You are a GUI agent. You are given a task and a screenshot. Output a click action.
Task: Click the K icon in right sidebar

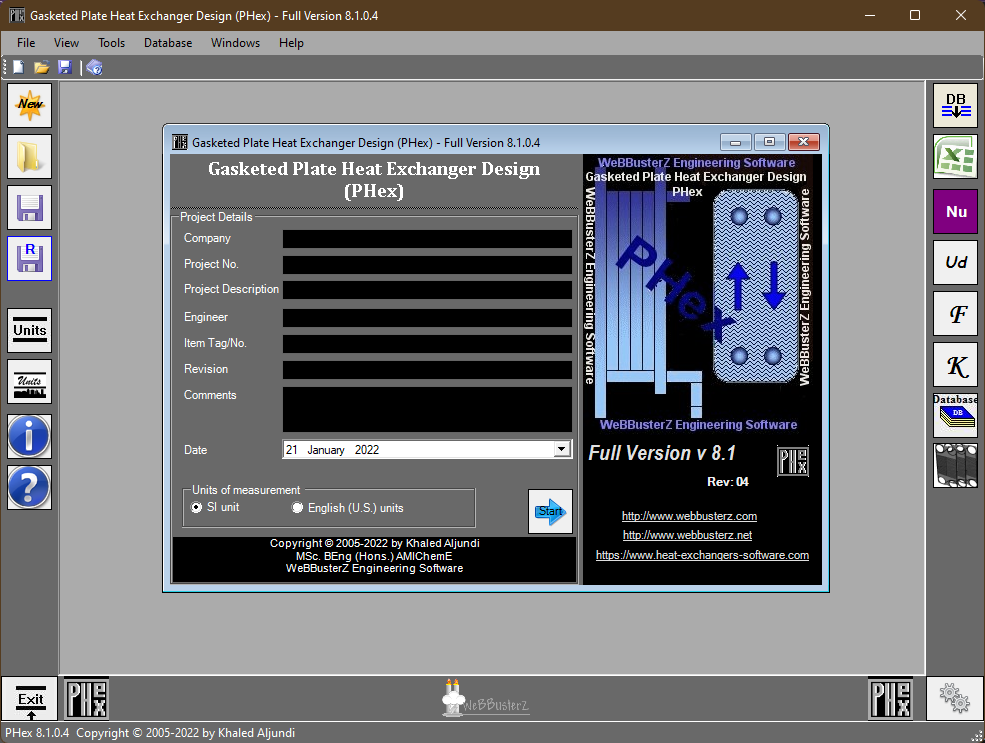click(x=955, y=365)
